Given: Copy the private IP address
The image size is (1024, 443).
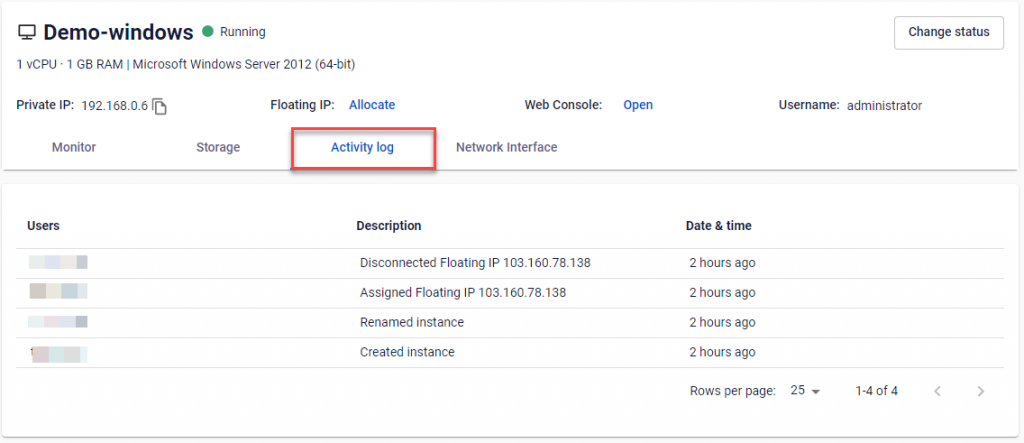Looking at the screenshot, I should tap(159, 107).
